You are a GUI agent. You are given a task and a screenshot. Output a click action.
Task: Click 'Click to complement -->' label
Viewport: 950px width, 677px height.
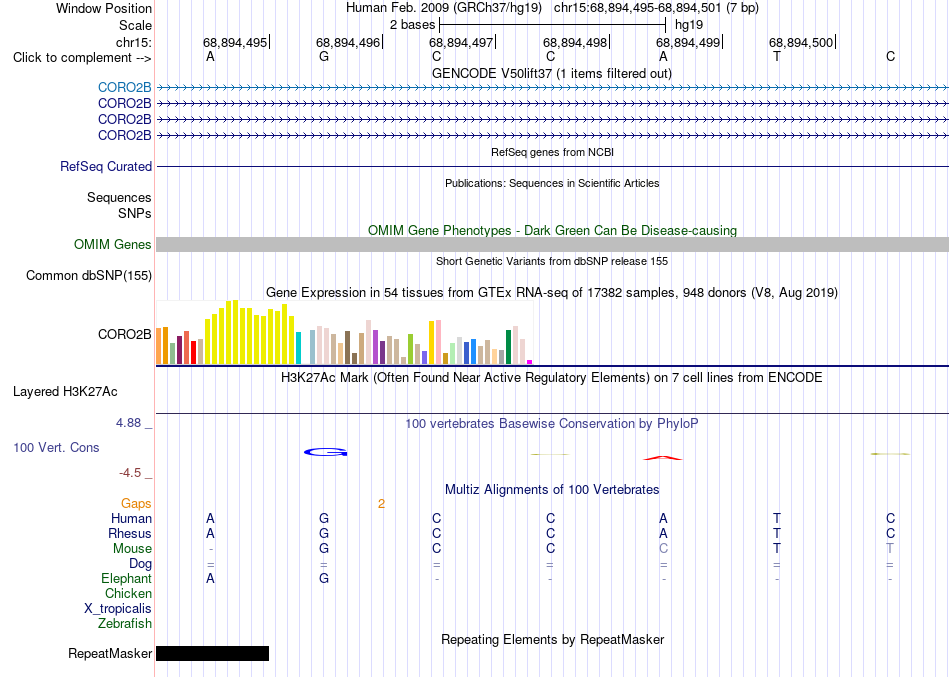pyautogui.click(x=82, y=58)
